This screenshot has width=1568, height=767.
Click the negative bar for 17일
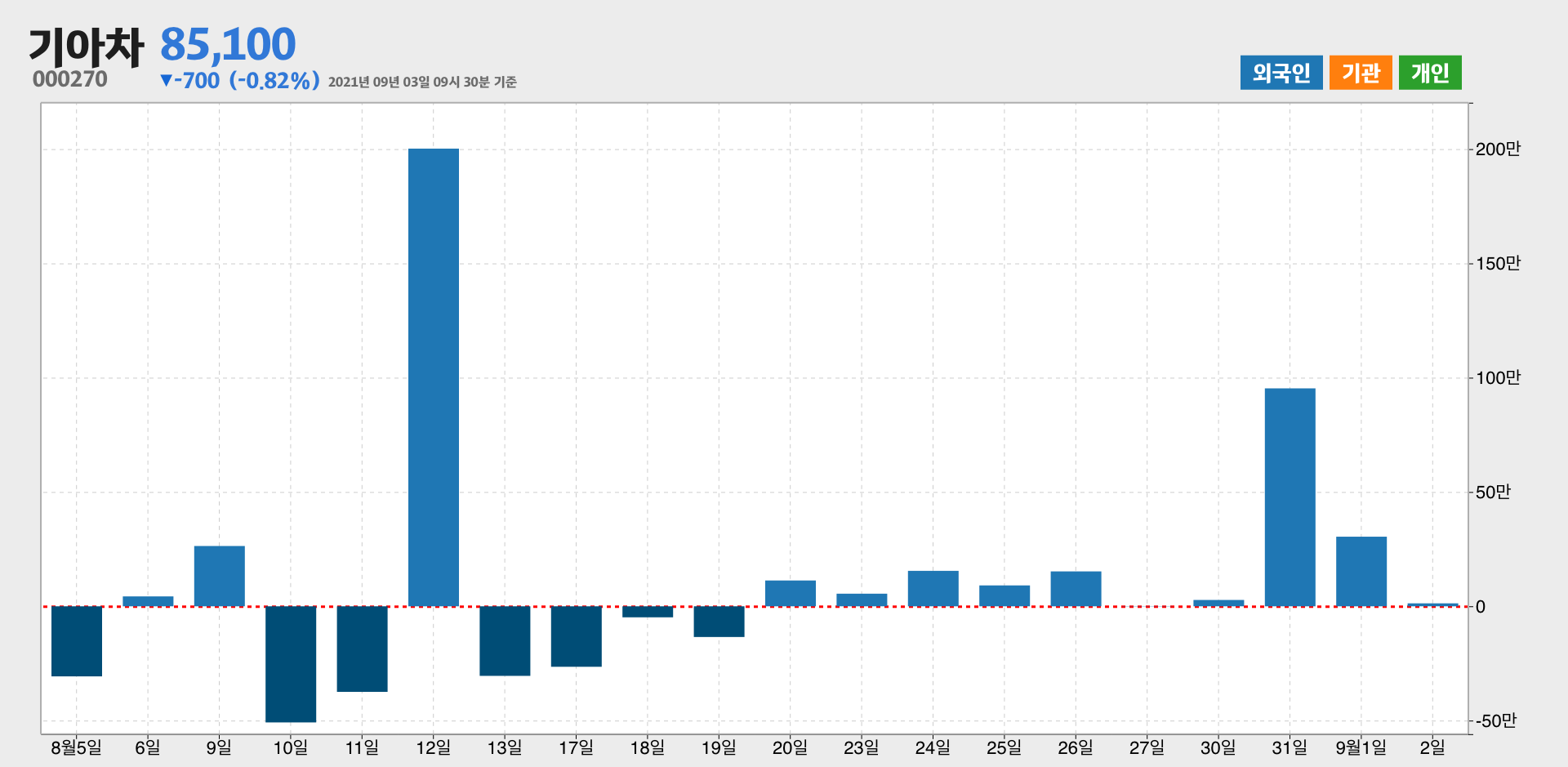pos(577,636)
